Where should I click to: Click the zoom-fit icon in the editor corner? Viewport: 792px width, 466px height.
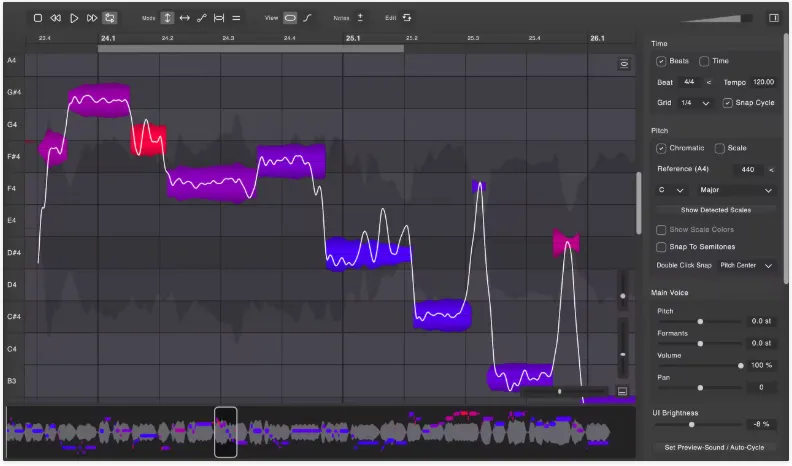[x=624, y=64]
